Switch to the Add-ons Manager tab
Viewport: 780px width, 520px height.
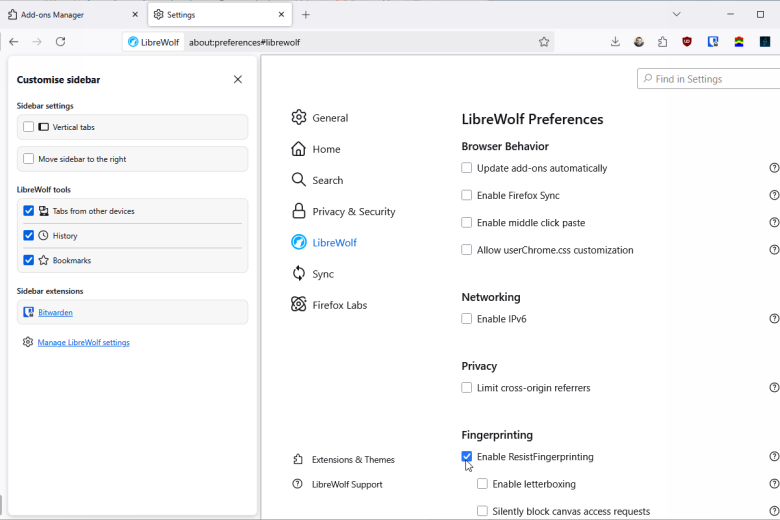click(x=73, y=15)
